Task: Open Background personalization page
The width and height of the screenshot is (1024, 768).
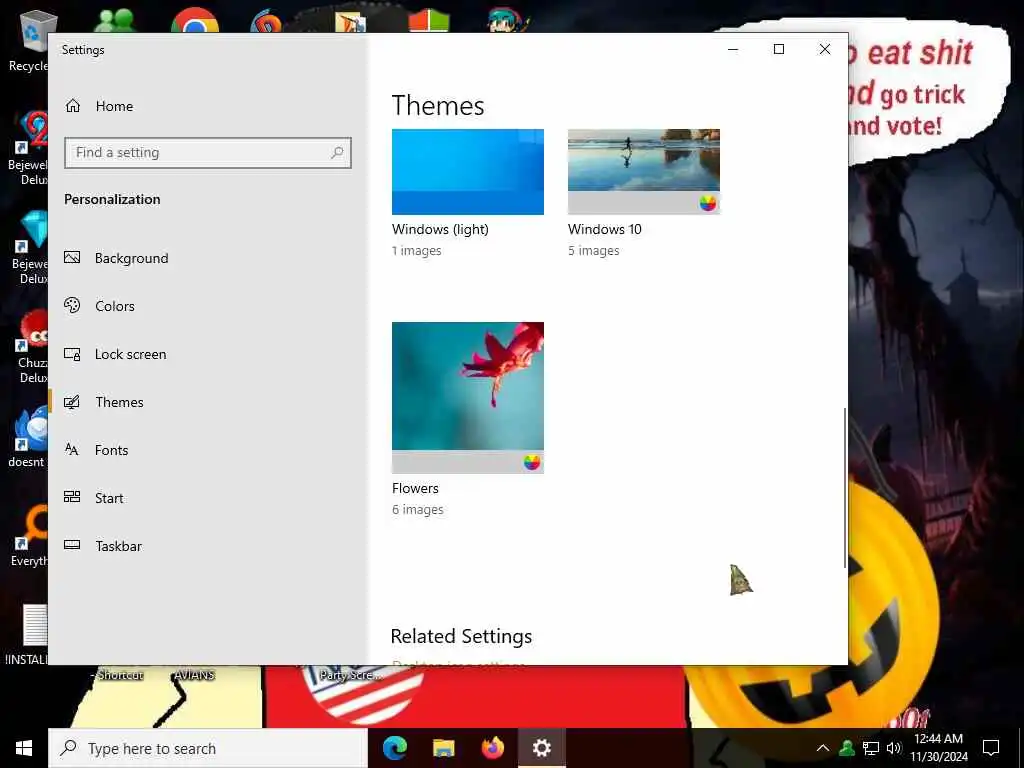Action: pos(208,258)
